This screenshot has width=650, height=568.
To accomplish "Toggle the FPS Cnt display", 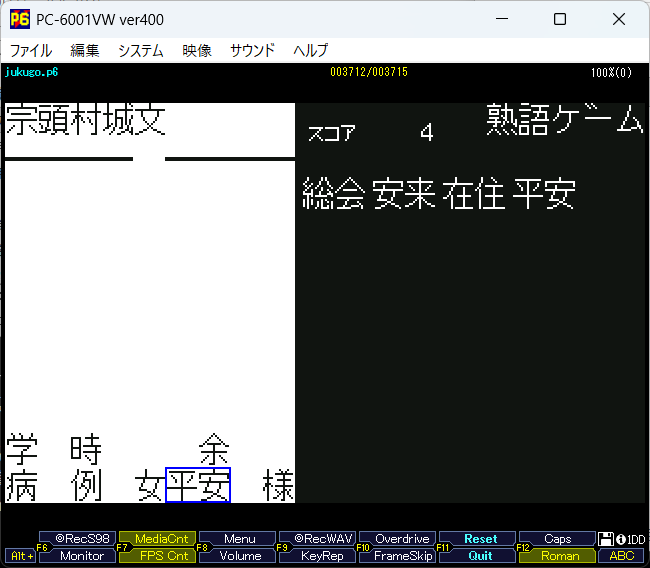I will 160,556.
